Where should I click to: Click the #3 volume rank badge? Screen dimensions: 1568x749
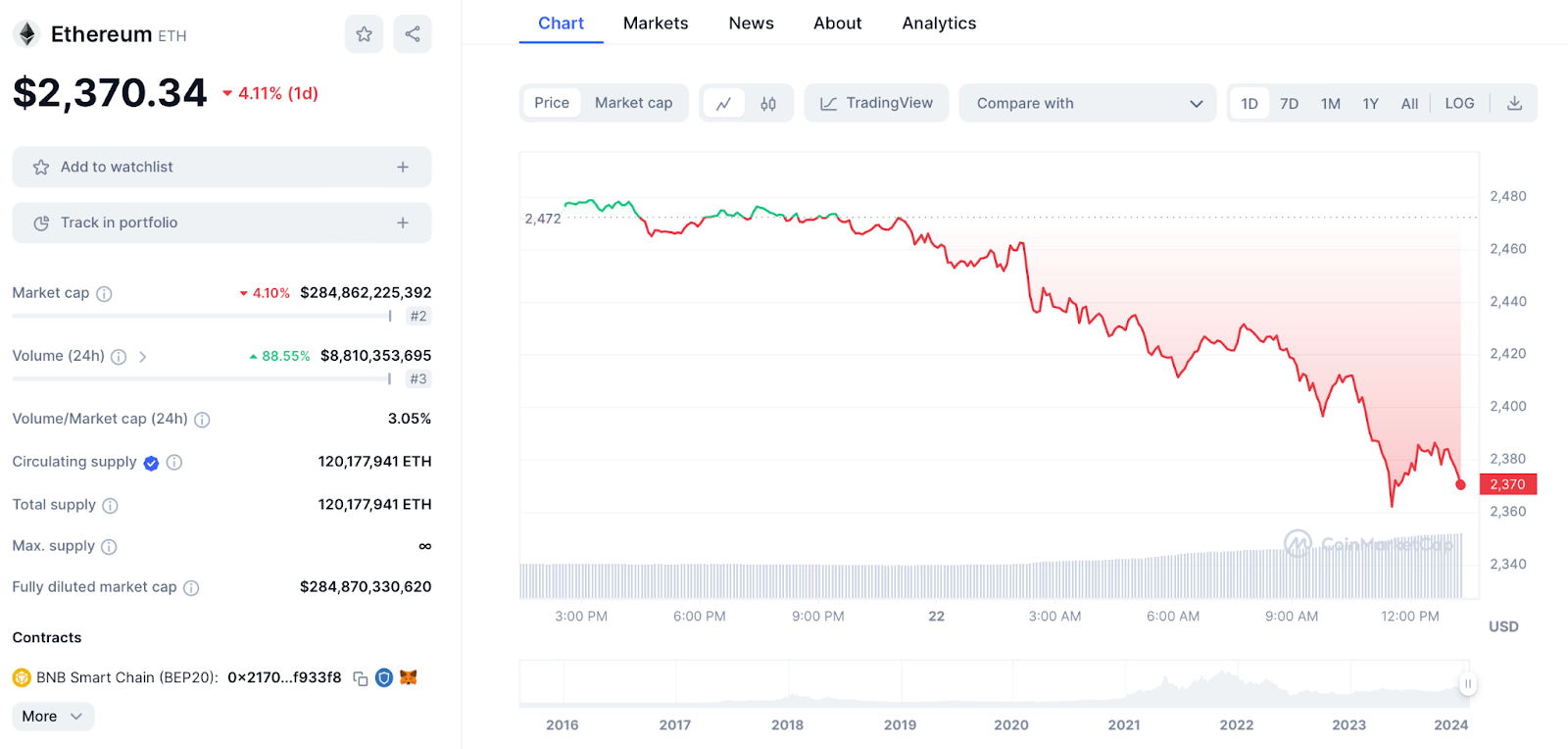point(418,378)
